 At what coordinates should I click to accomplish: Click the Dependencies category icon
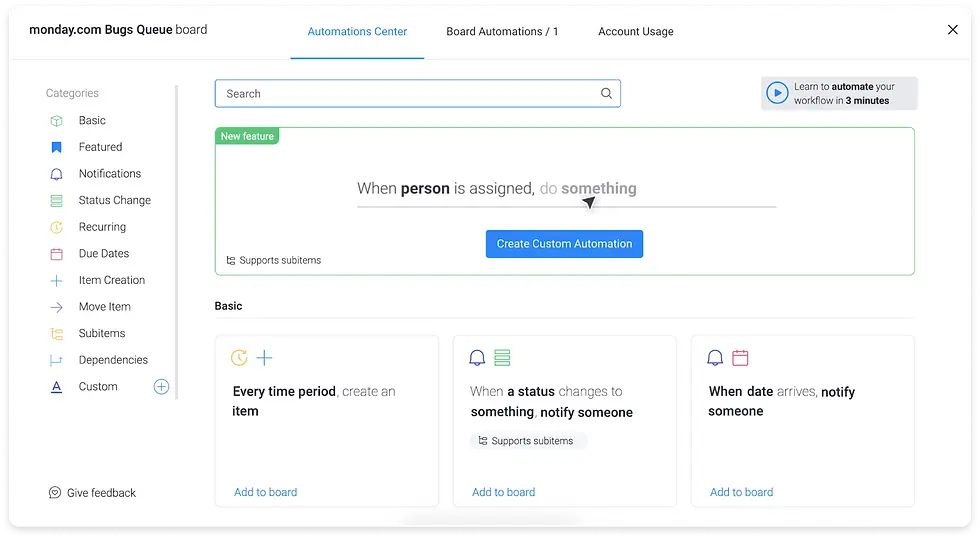[x=57, y=360]
